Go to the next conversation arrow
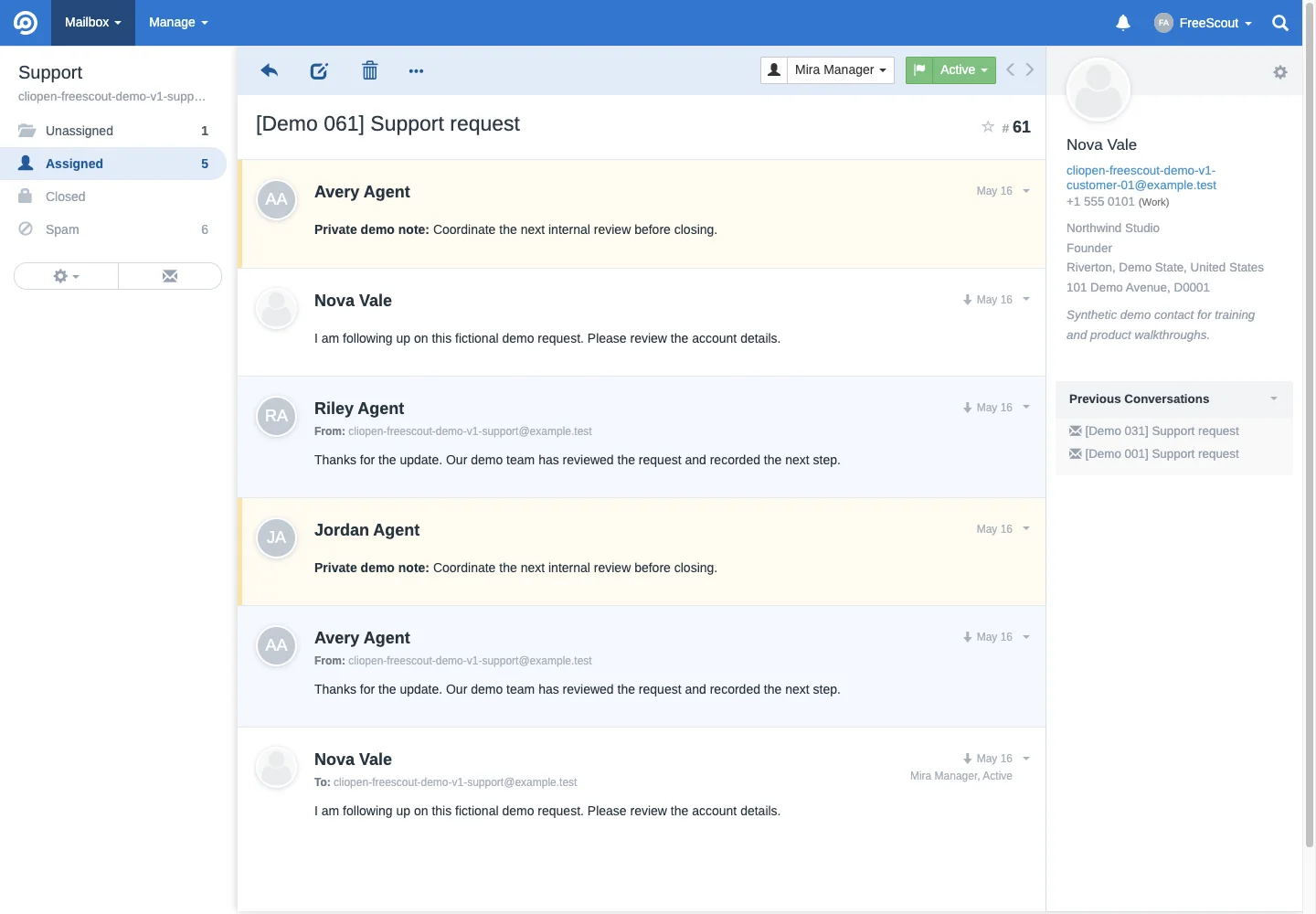 (1030, 69)
